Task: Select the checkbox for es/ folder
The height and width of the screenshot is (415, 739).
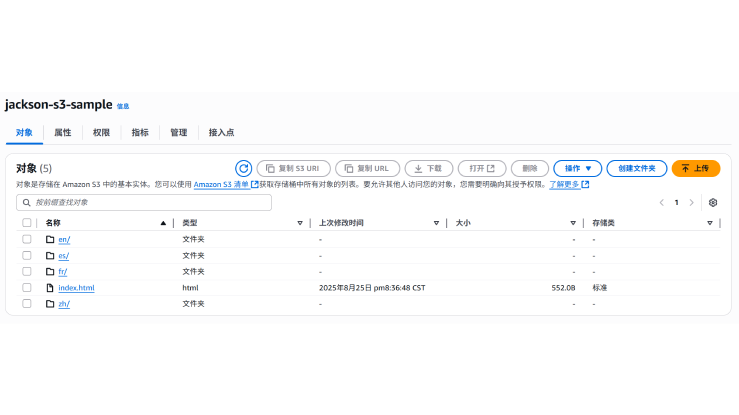Action: (27, 256)
